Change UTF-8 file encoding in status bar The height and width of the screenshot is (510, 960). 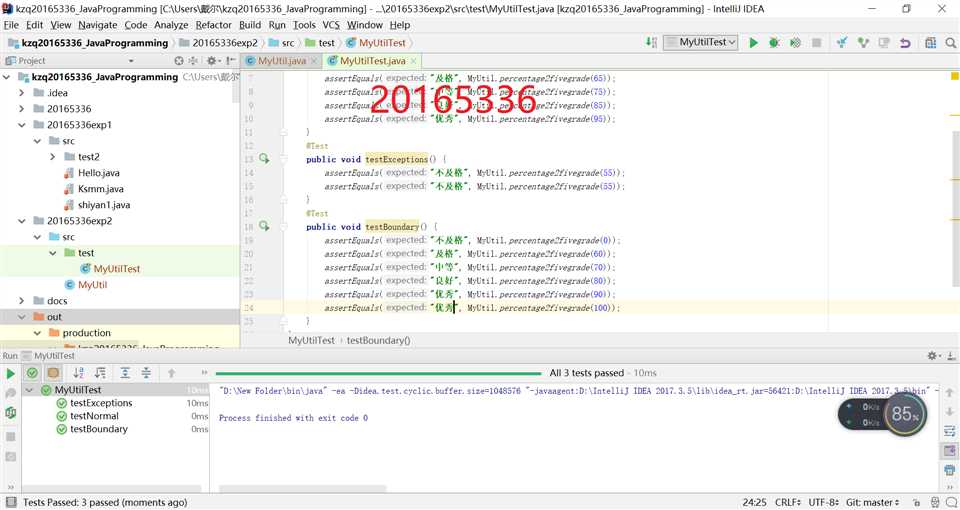[x=824, y=502]
